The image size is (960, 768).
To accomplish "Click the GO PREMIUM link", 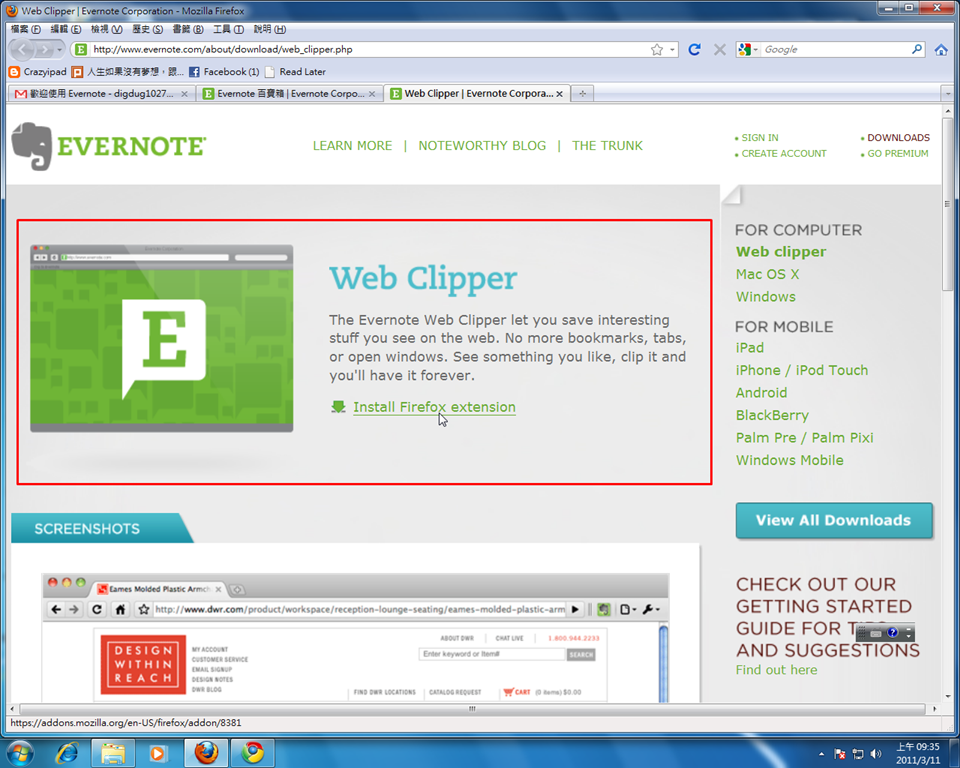I will pos(898,154).
